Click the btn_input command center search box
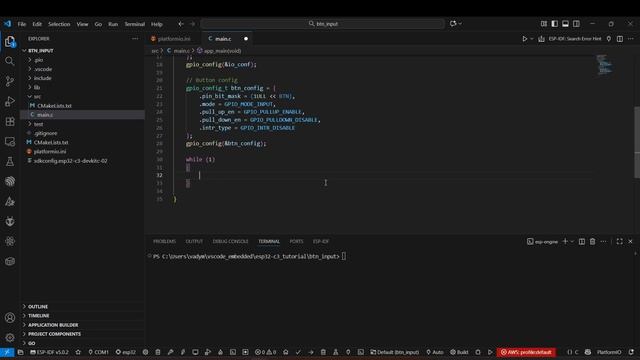 (x=322, y=24)
